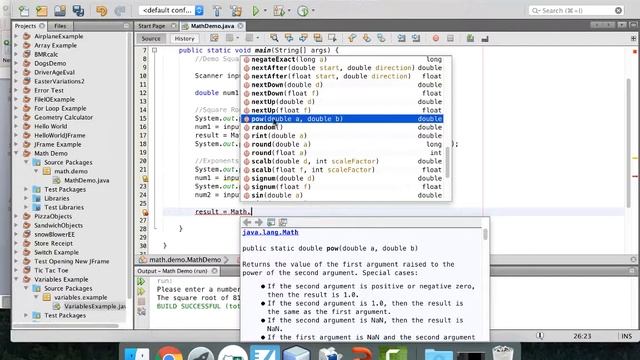Click the Search field at top right
Screen dimensions: 640x360
point(576,11)
